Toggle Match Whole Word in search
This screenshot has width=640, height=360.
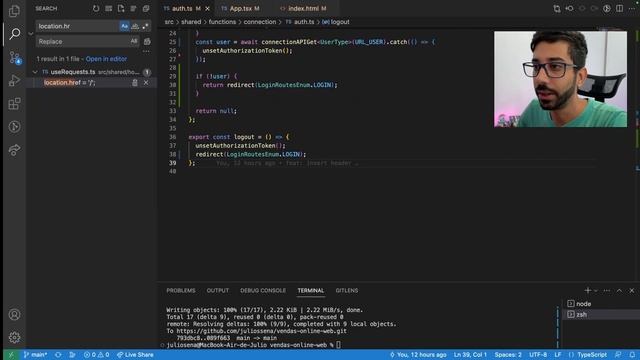(x=135, y=26)
